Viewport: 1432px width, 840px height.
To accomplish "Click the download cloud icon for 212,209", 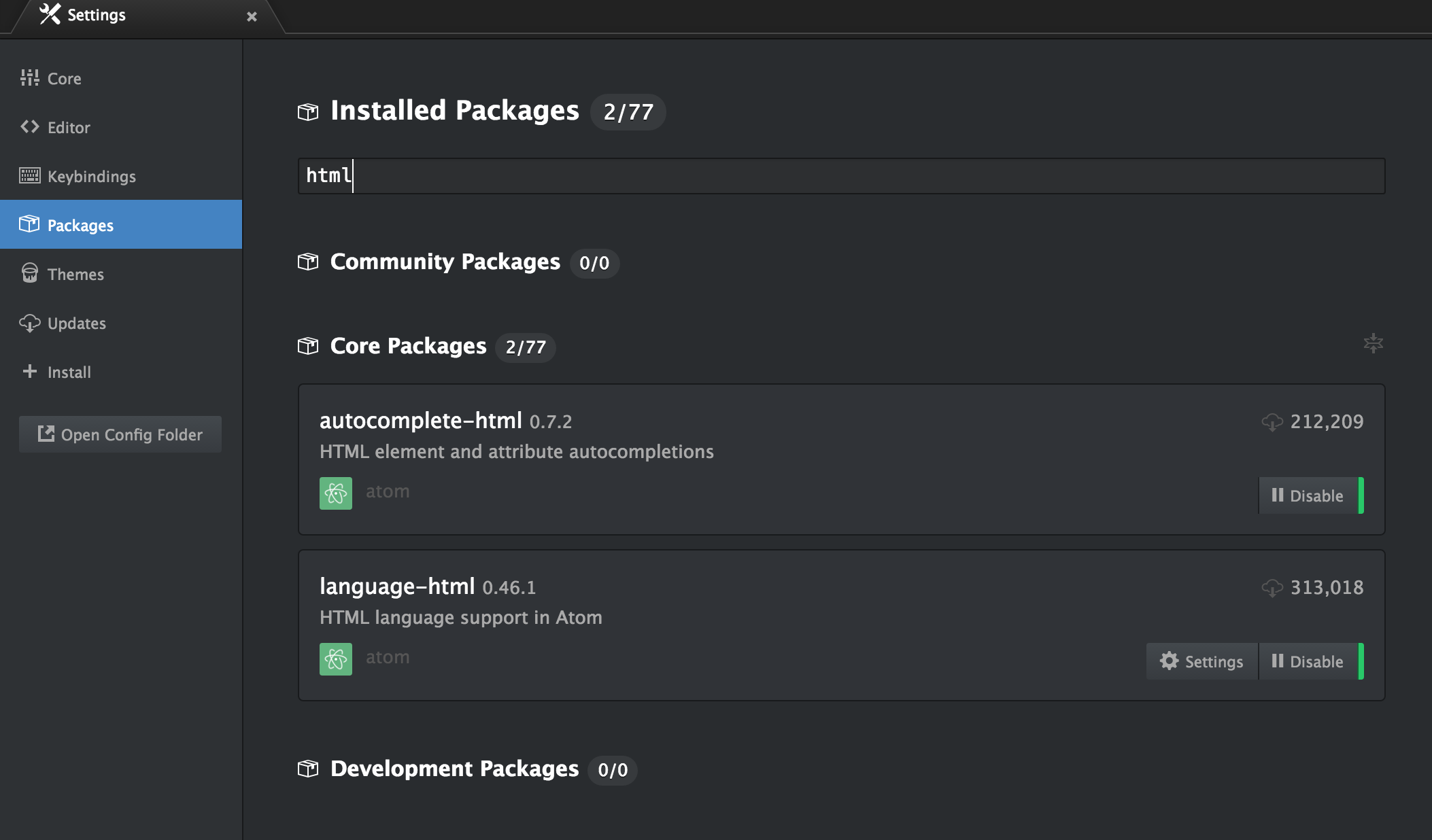I will click(1272, 422).
